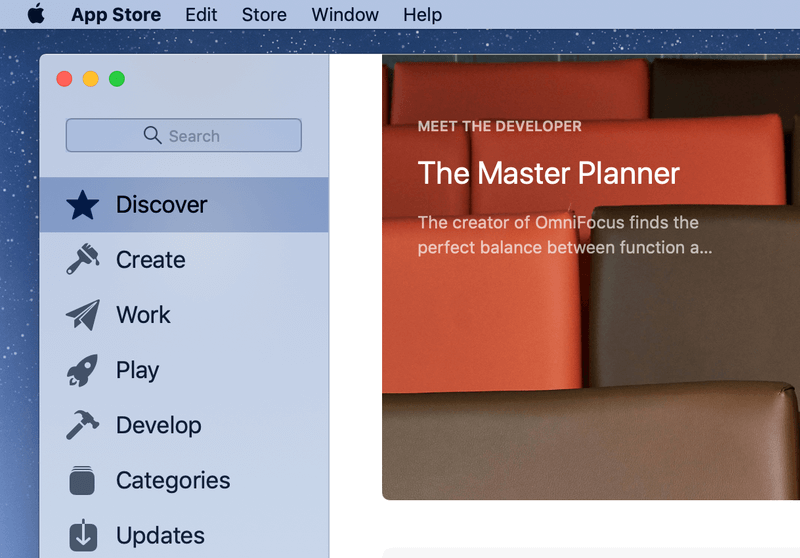Open the Window menu
Image resolution: width=800 pixels, height=558 pixels.
coord(345,15)
